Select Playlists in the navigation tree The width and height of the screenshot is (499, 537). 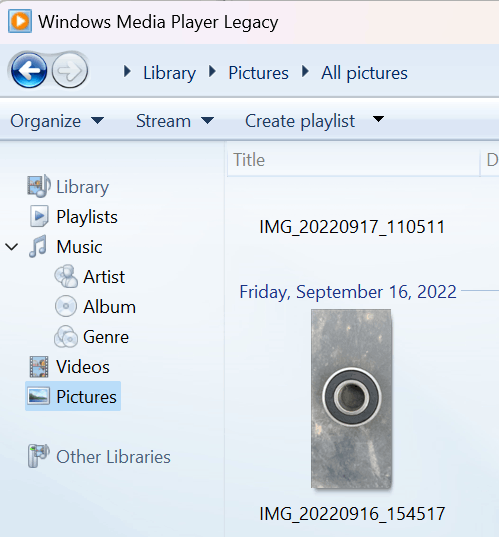tap(87, 217)
